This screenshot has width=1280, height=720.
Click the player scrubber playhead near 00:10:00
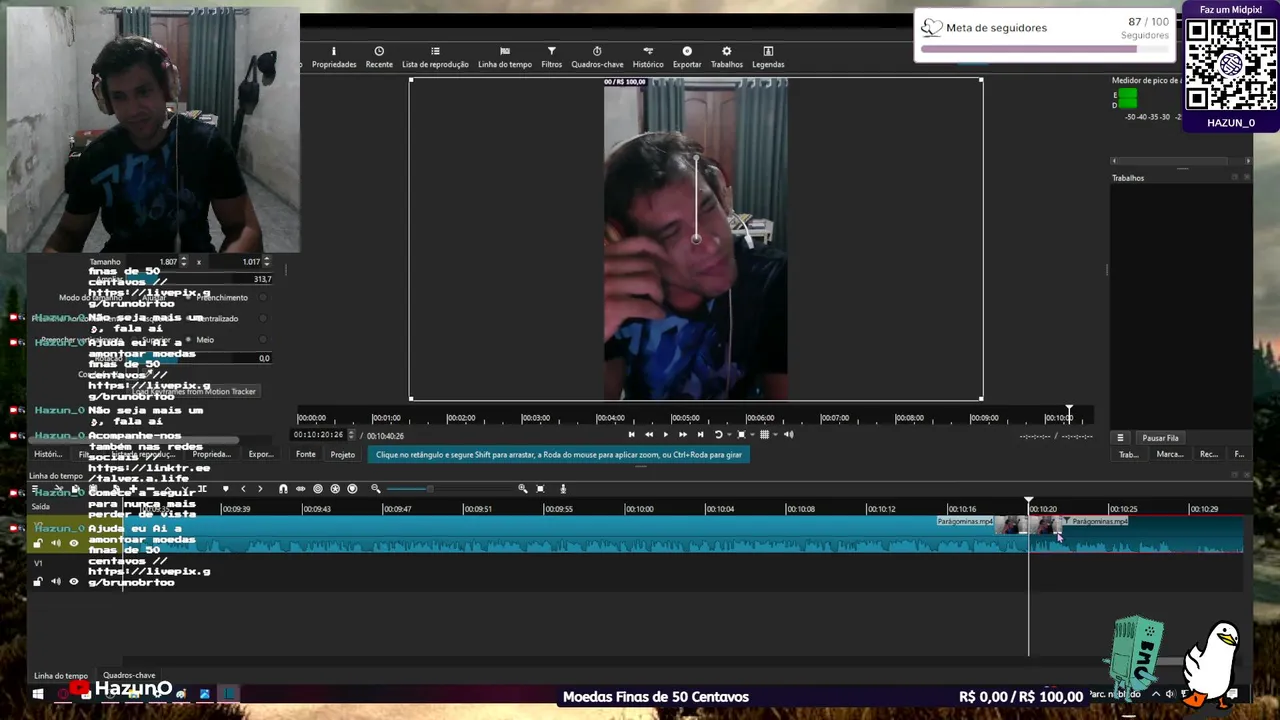(x=1069, y=411)
